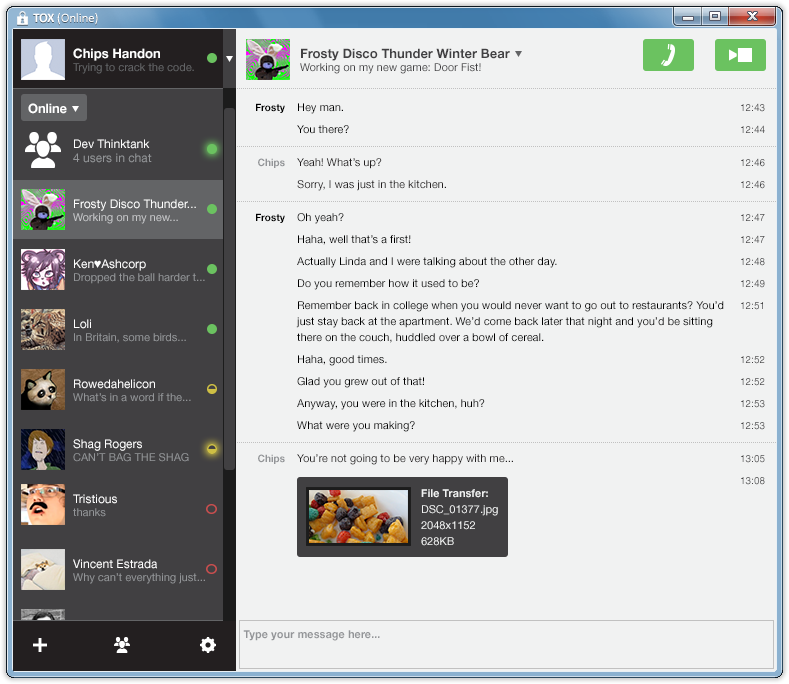Click Shag Rogers' yellow away status indicator

click(212, 448)
